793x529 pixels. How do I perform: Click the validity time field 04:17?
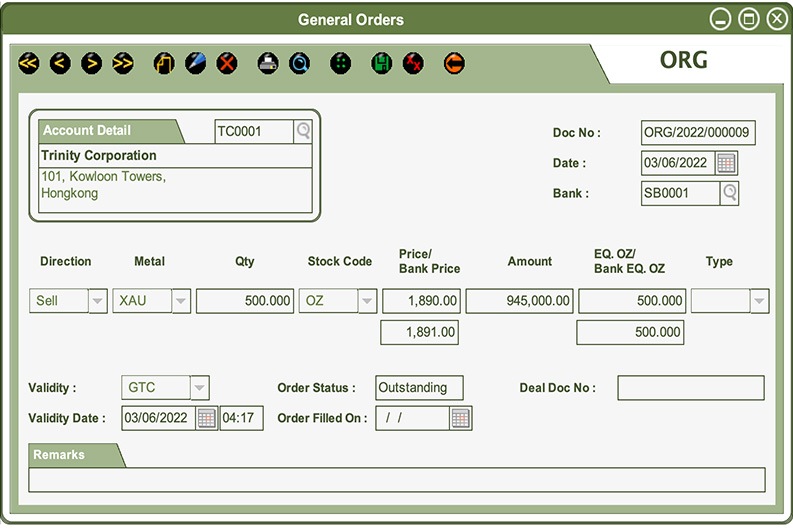pyautogui.click(x=241, y=418)
